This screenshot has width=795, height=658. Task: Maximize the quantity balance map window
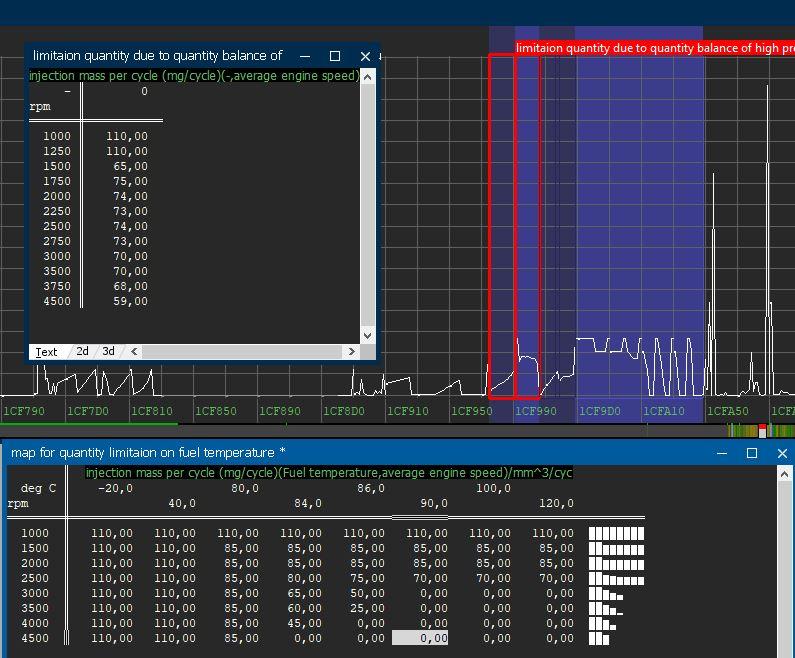coord(335,56)
